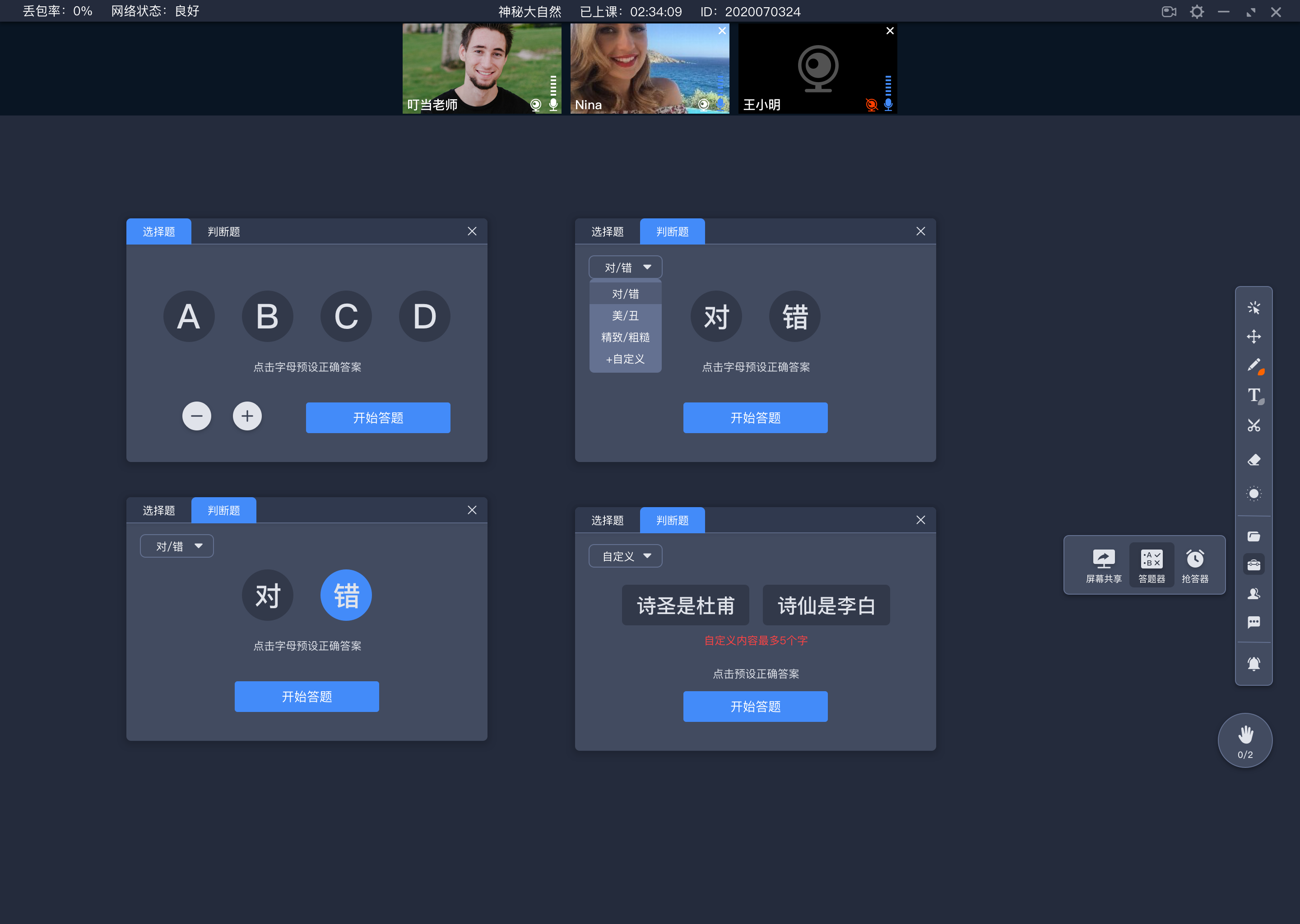Viewport: 1300px width, 924px height.
Task: Click 开始答题 button in bottom-left panel
Action: pyautogui.click(x=307, y=696)
